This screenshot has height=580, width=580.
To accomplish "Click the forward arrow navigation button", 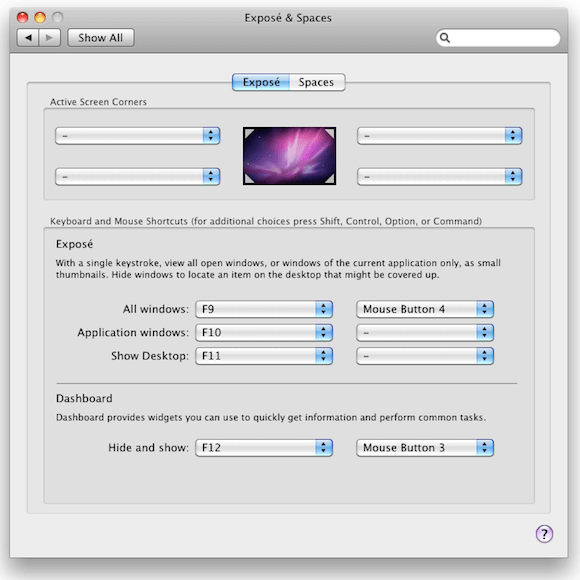I will pyautogui.click(x=50, y=38).
